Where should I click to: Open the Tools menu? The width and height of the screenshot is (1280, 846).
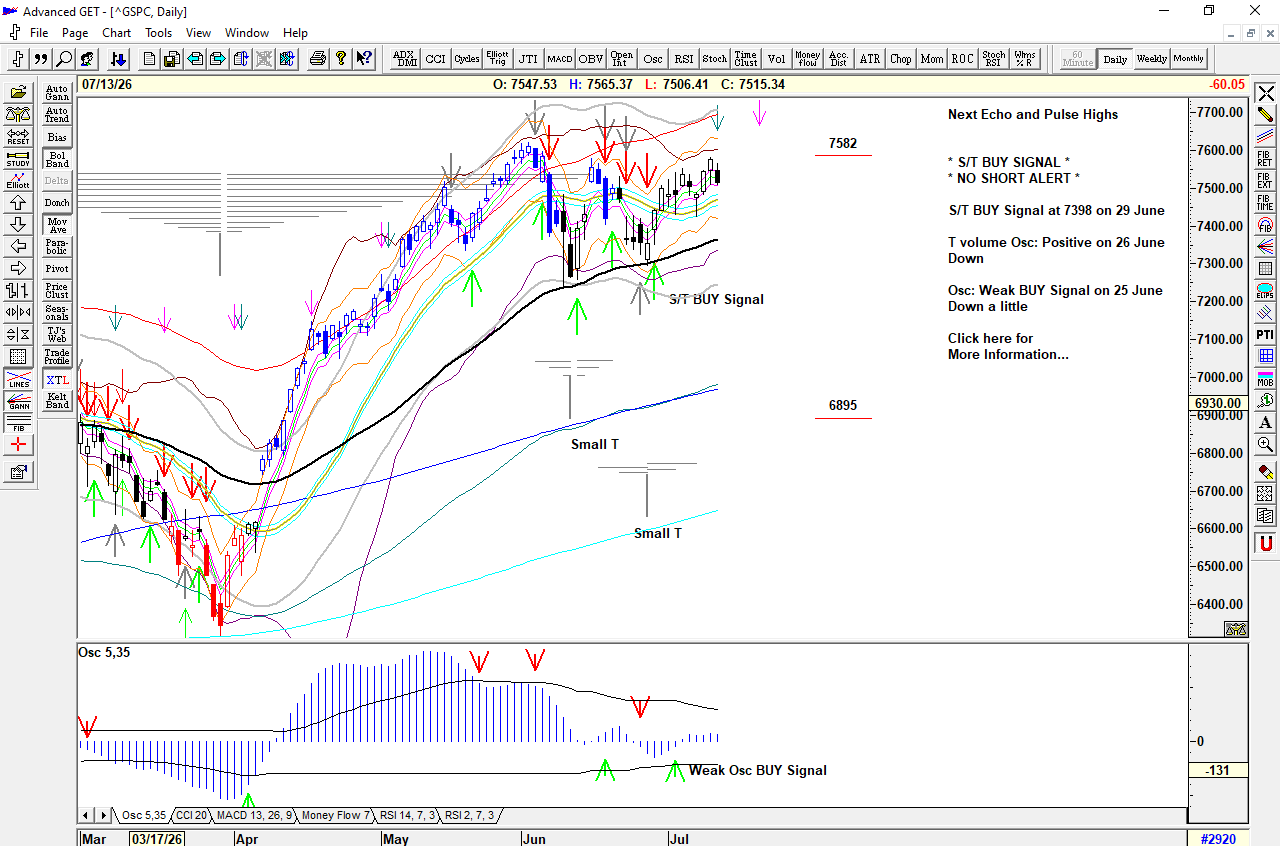[159, 33]
